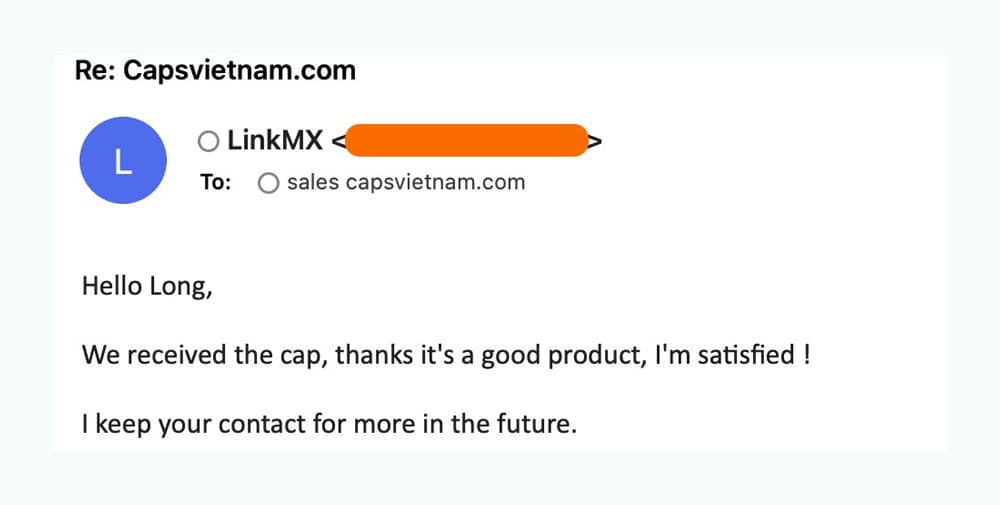Click the We received the cap sentence
The image size is (1000, 505).
[446, 355]
